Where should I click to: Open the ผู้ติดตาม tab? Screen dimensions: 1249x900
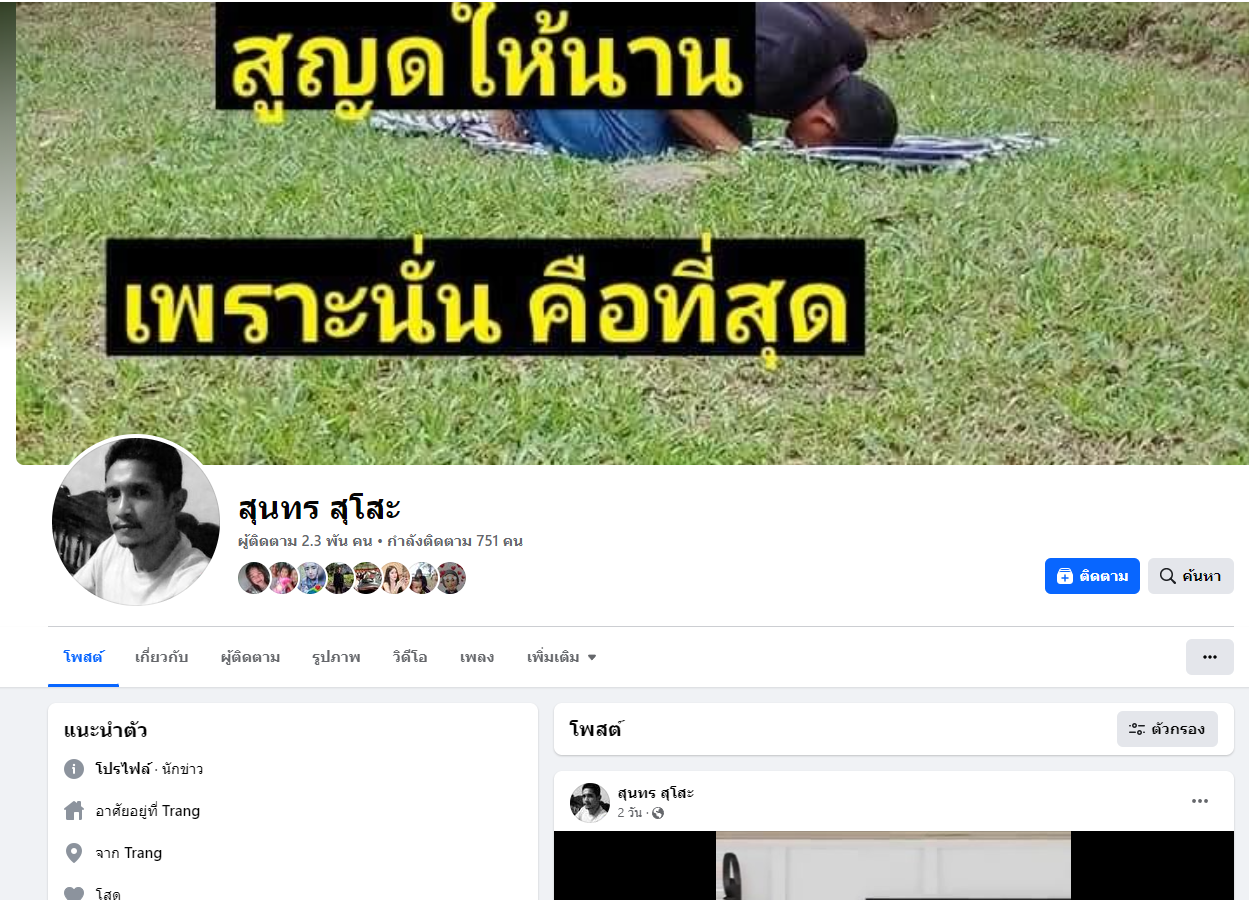click(x=250, y=657)
